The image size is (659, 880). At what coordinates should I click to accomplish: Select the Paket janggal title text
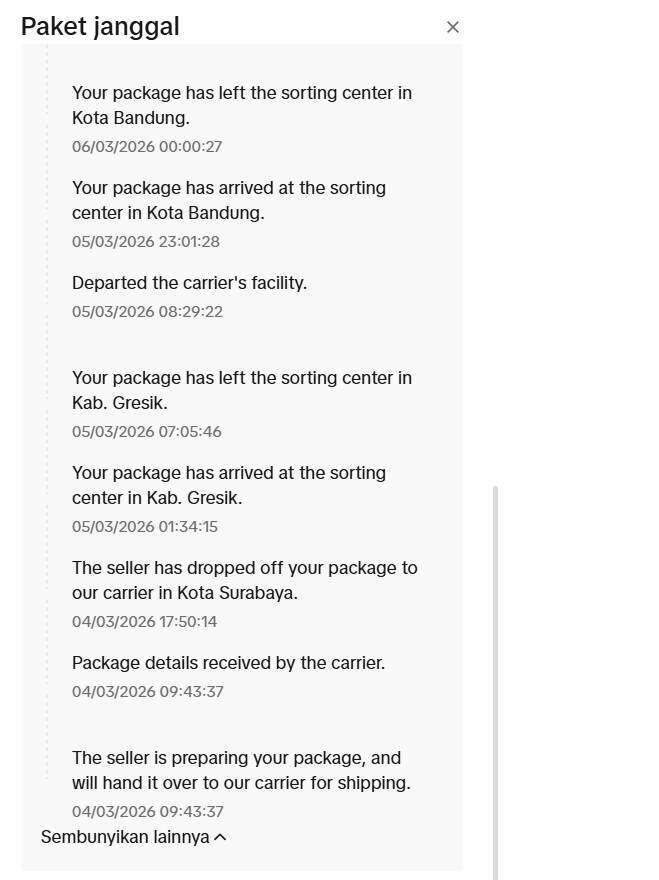(x=99, y=26)
